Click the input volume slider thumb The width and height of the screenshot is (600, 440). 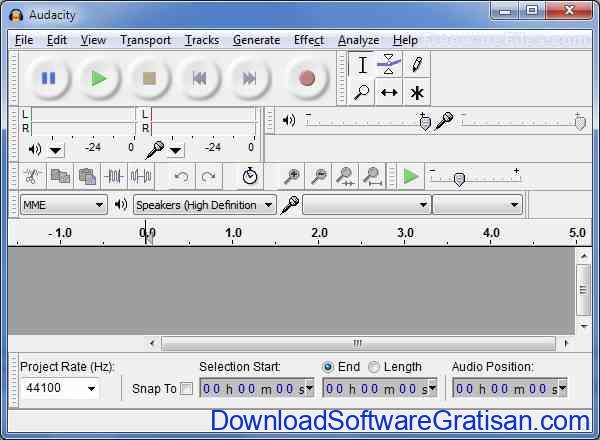click(580, 123)
